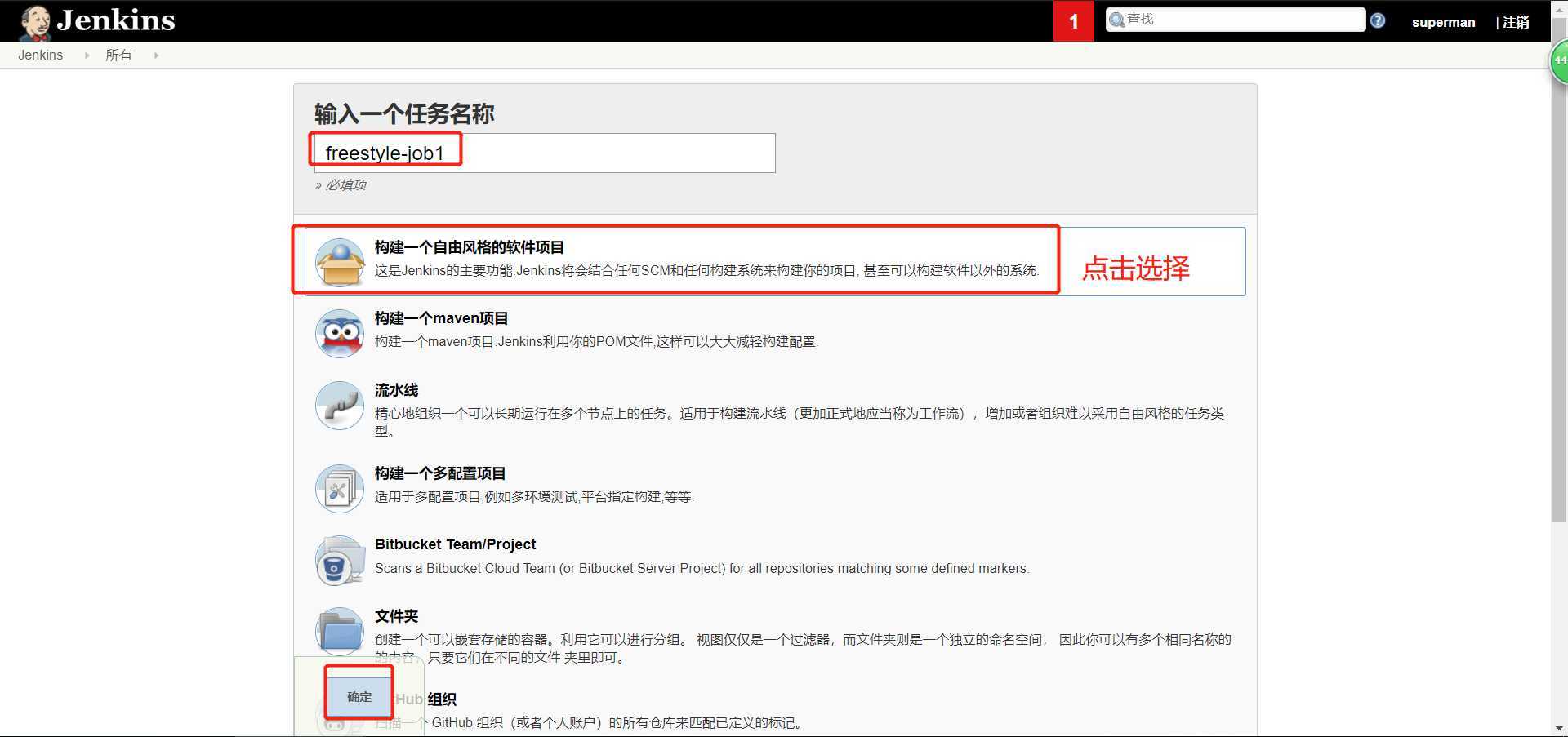
Task: Click the Jenkins title text in header
Action: [116, 20]
